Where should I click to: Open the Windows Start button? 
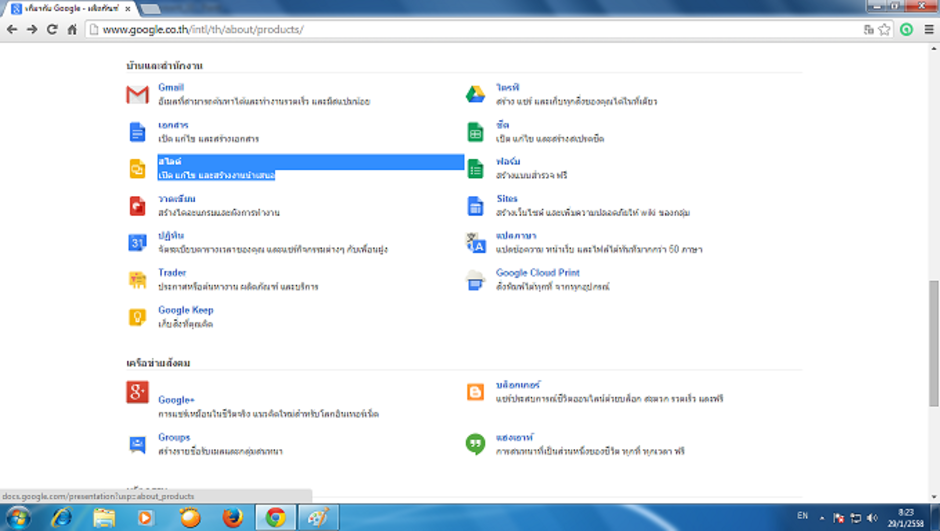point(17,517)
